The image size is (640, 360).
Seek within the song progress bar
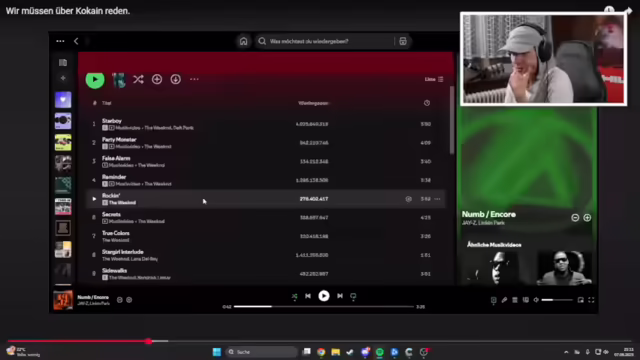pos(324,307)
